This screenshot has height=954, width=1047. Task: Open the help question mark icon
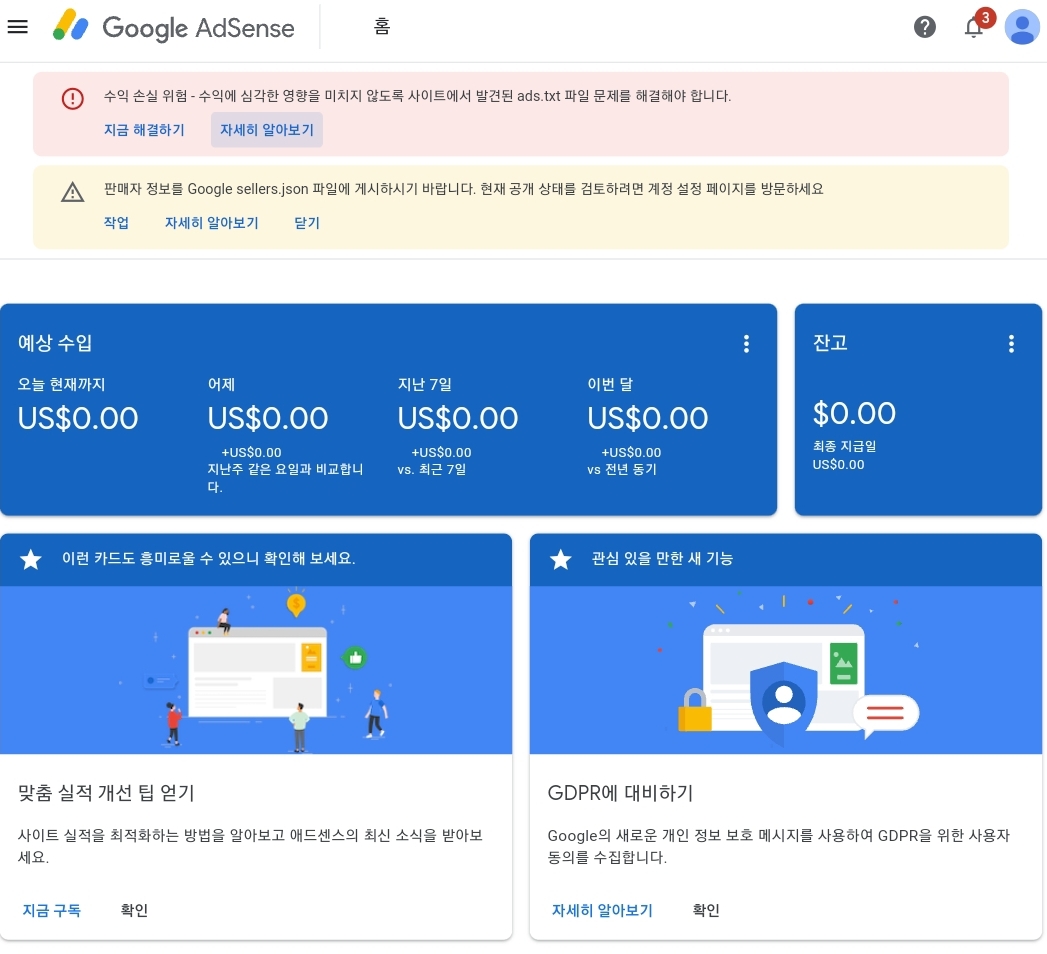924,27
